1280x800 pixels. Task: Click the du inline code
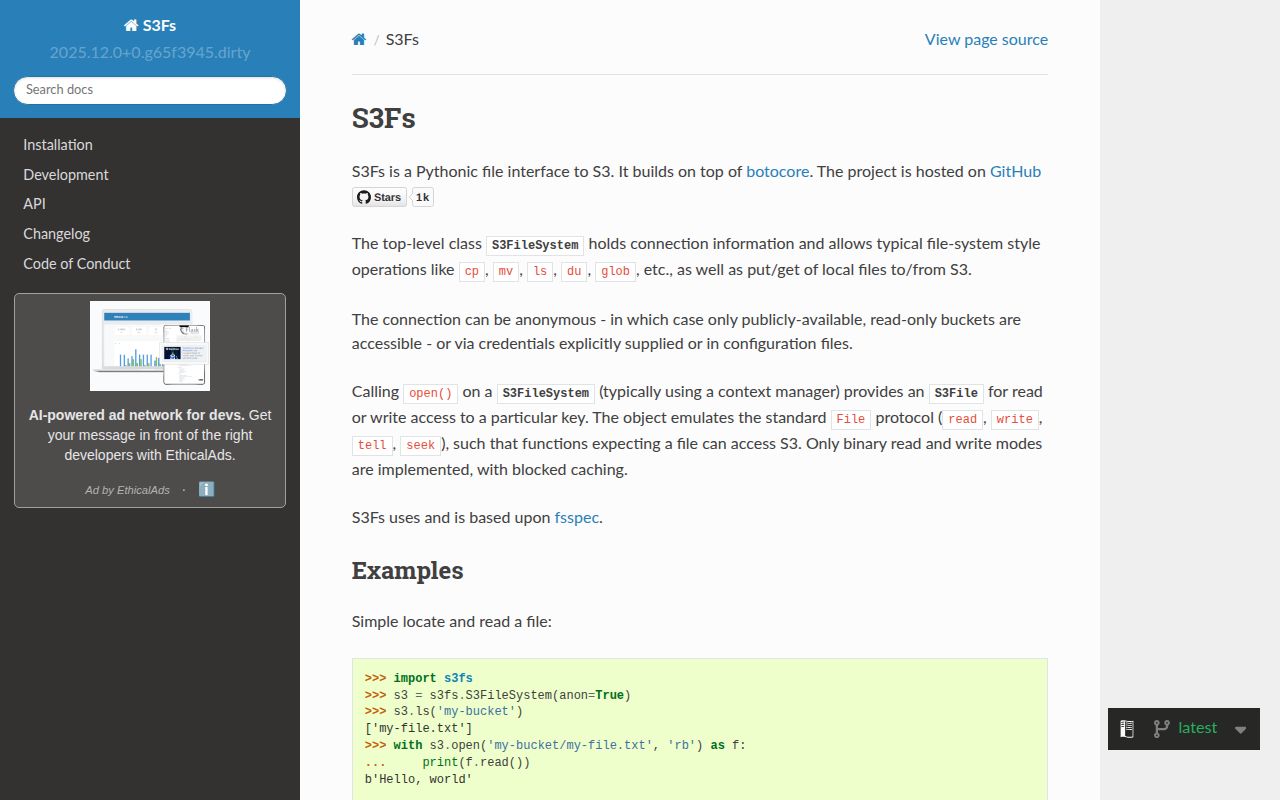click(574, 271)
